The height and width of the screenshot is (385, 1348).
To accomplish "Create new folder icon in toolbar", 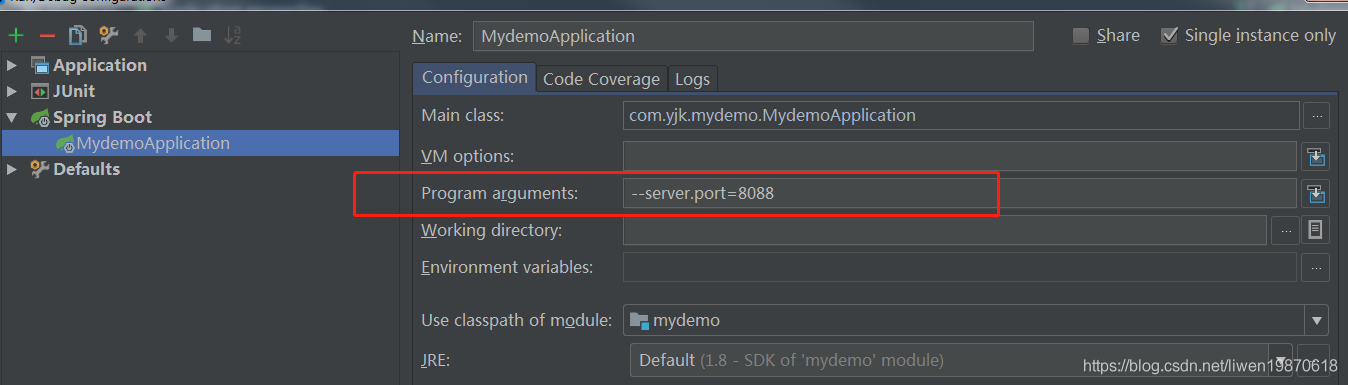I will coord(202,36).
